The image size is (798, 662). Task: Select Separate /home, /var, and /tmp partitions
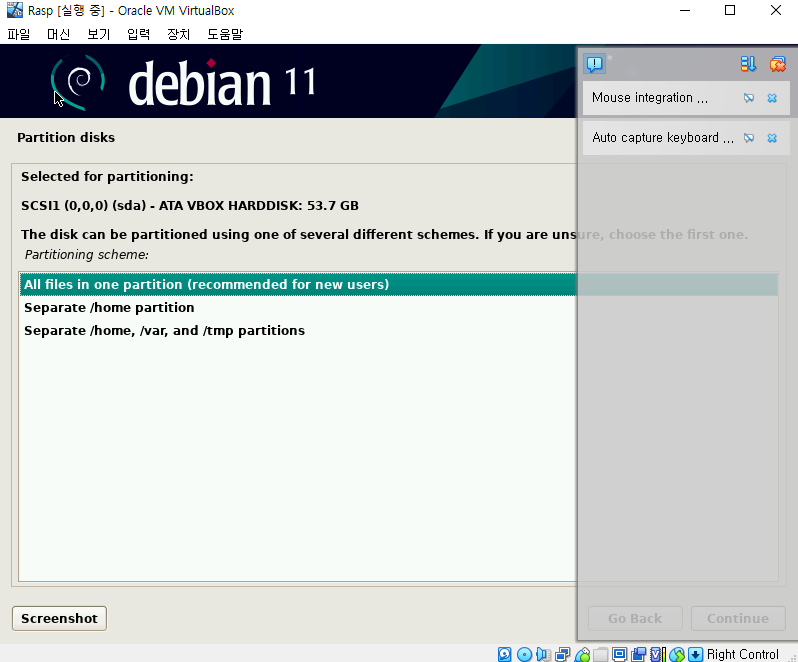(x=398, y=330)
